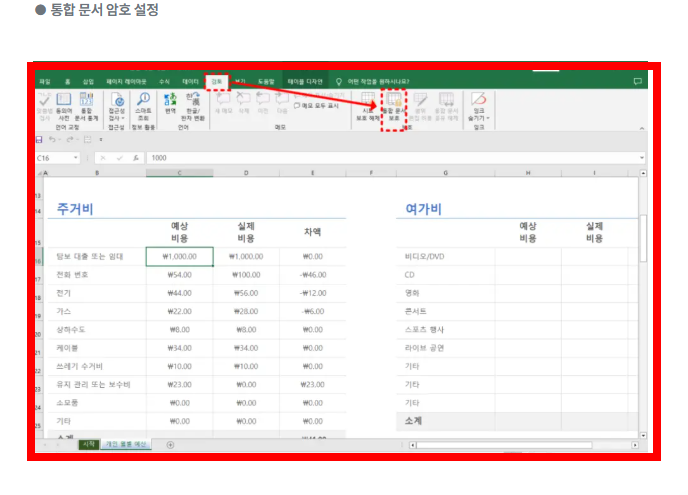Screen dimensions: 688x495
Task: Add a 새 메모 comment
Action: pos(223,104)
